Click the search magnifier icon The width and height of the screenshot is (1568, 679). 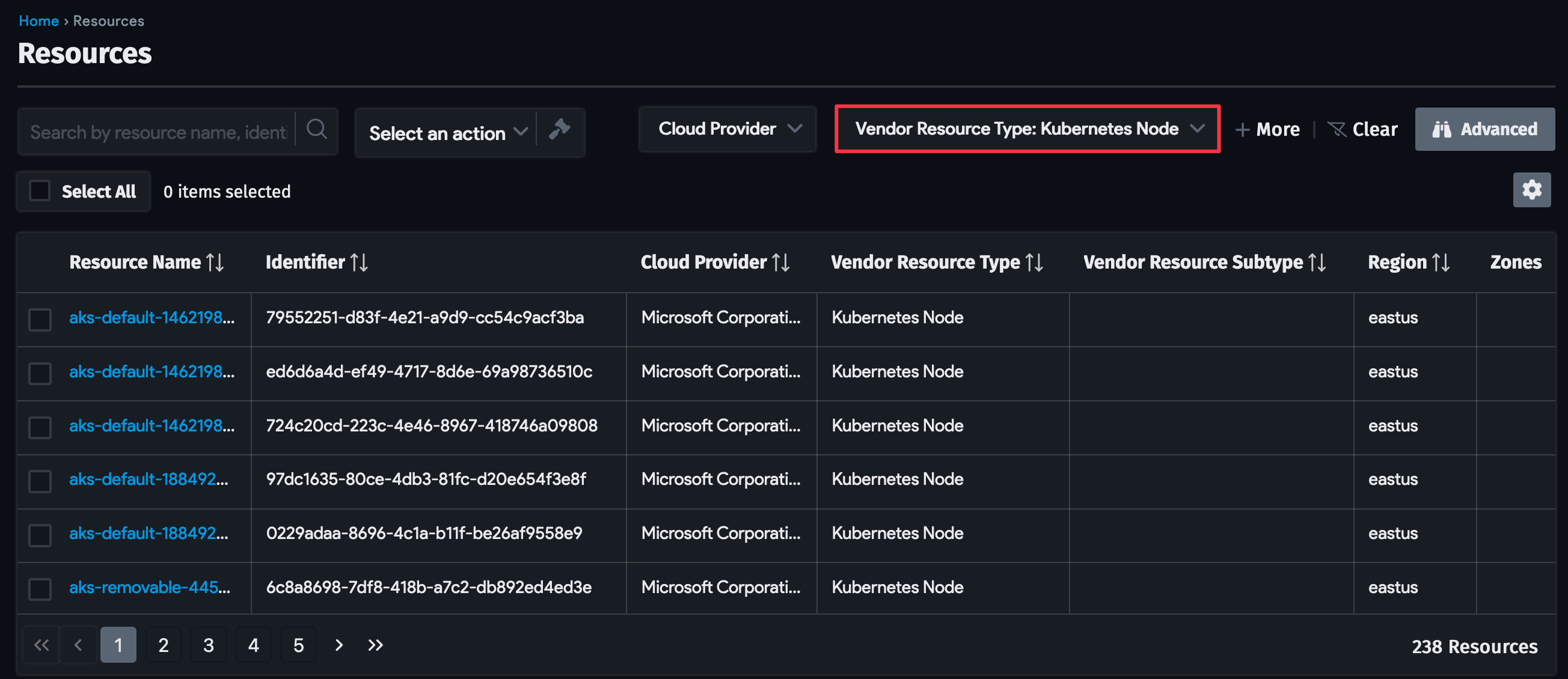[316, 129]
